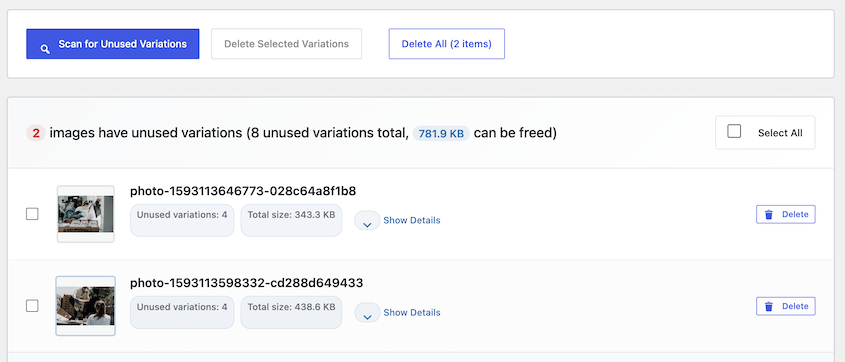Image resolution: width=845 pixels, height=362 pixels.
Task: Click filename photo-1593113646773-028c64a8f1b8
Action: (243, 191)
